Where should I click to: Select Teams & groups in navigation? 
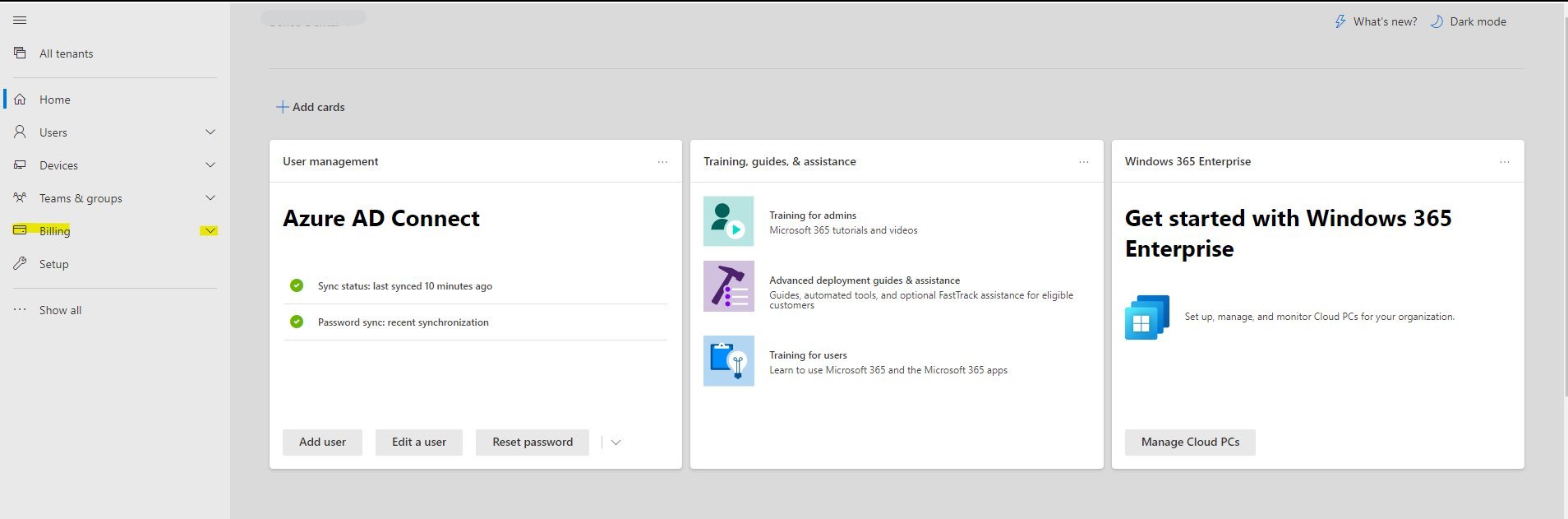(x=81, y=198)
